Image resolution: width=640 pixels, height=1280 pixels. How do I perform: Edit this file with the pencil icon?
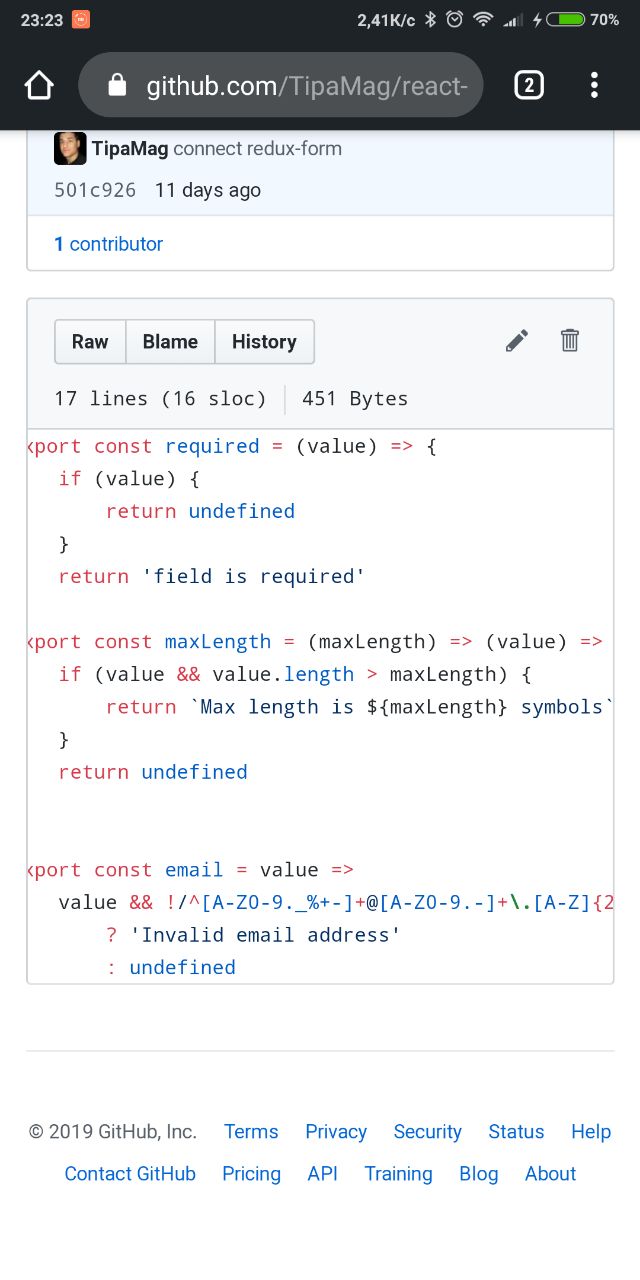tap(516, 341)
